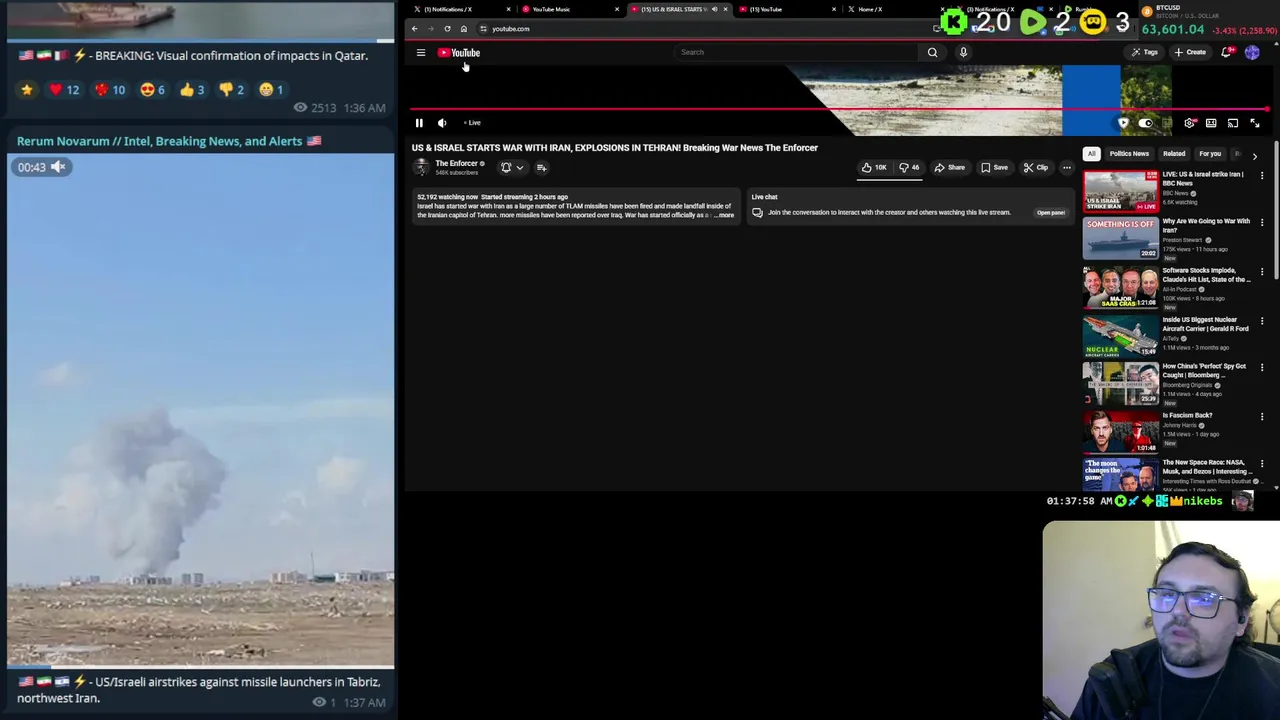Click the YouTube search magnifier button
Viewport: 1280px width, 720px height.
[x=932, y=52]
